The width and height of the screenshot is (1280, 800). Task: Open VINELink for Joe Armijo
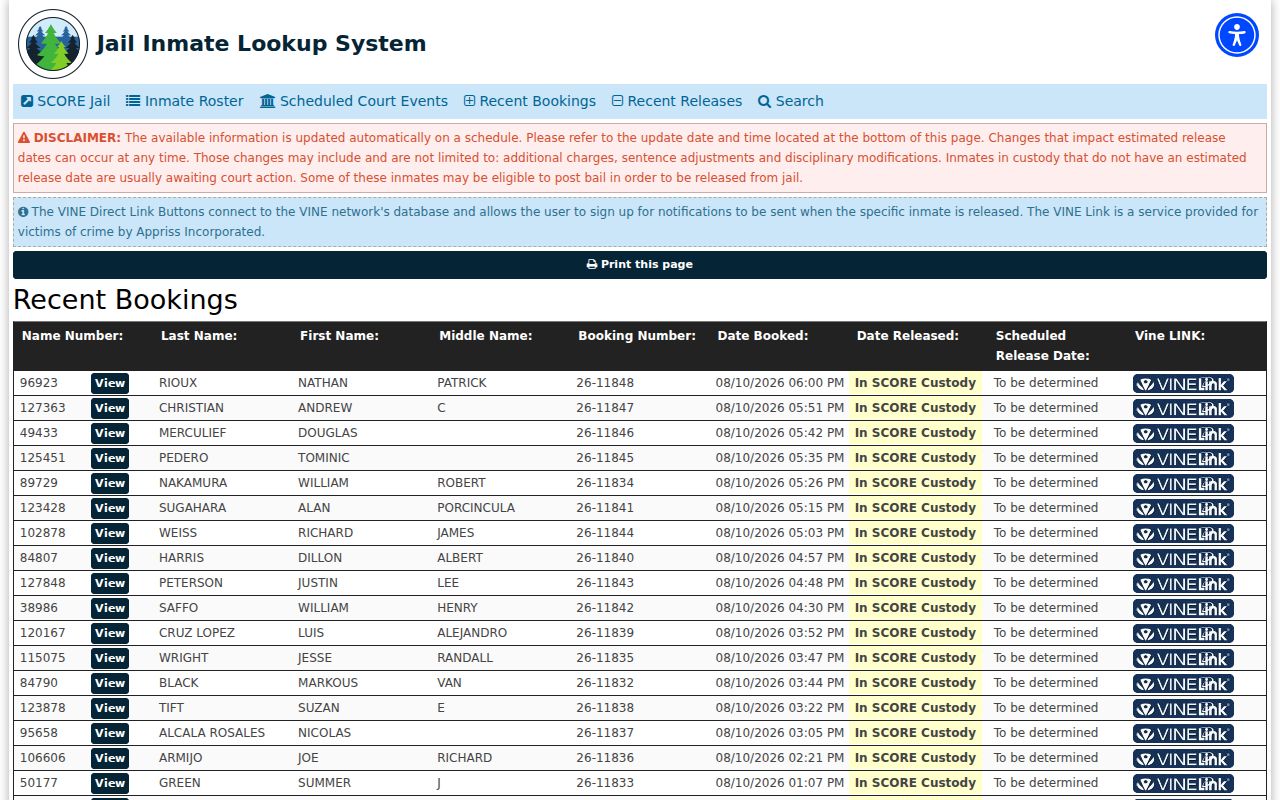point(1183,758)
